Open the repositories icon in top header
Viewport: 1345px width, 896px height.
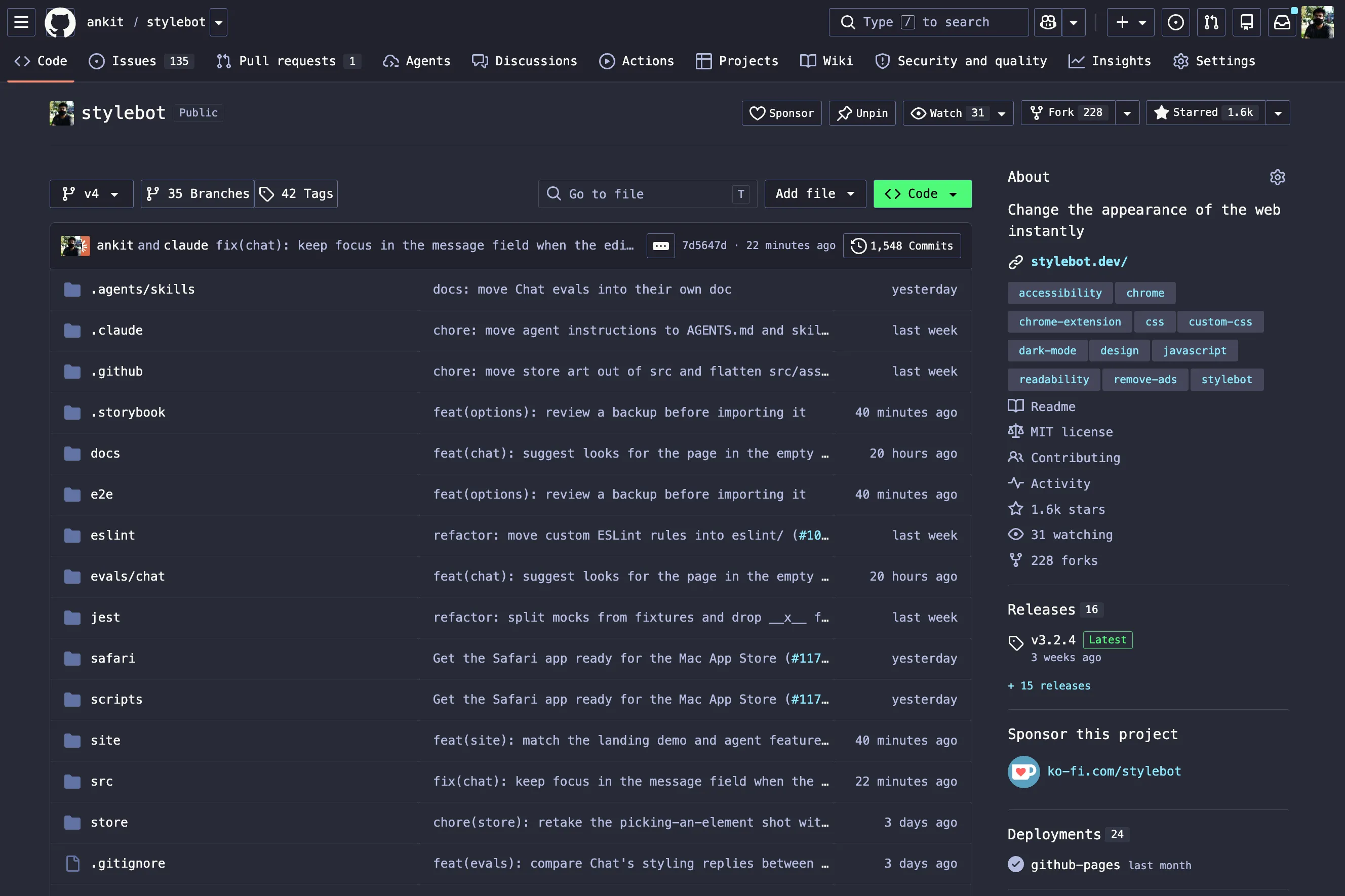click(x=1247, y=22)
